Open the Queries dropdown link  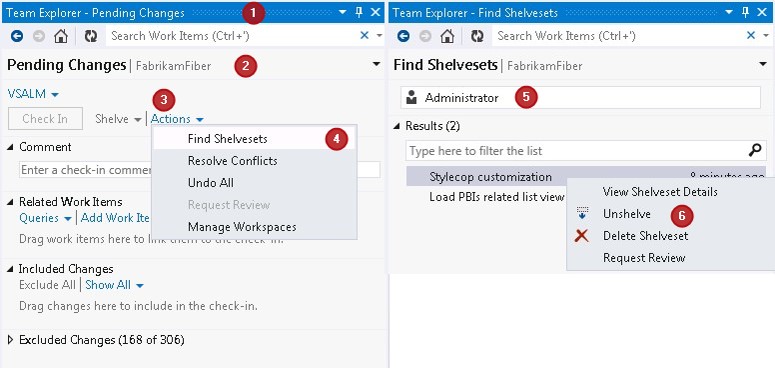45,218
